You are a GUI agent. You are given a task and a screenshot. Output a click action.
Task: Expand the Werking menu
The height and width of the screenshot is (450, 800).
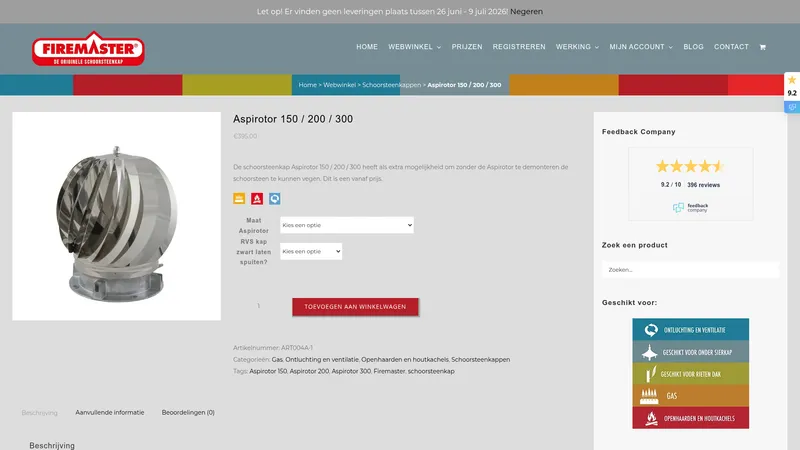[x=577, y=47]
